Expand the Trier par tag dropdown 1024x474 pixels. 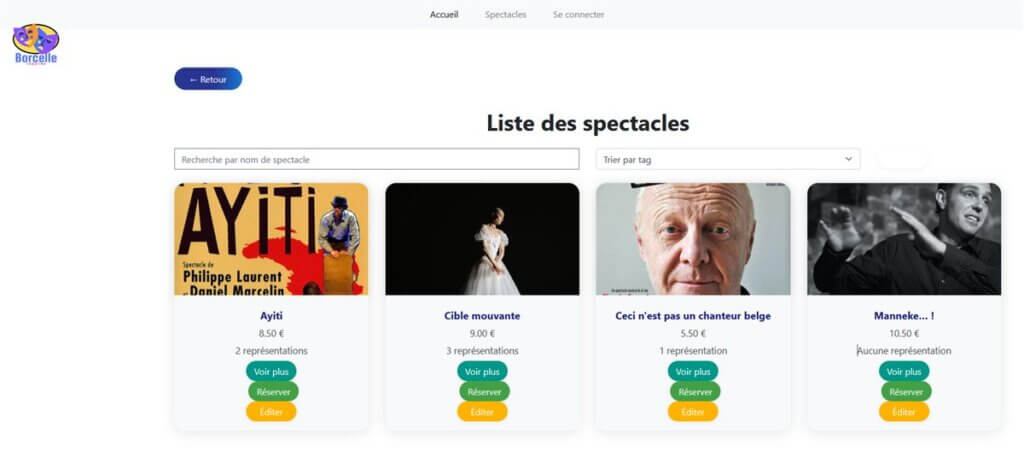coord(728,159)
